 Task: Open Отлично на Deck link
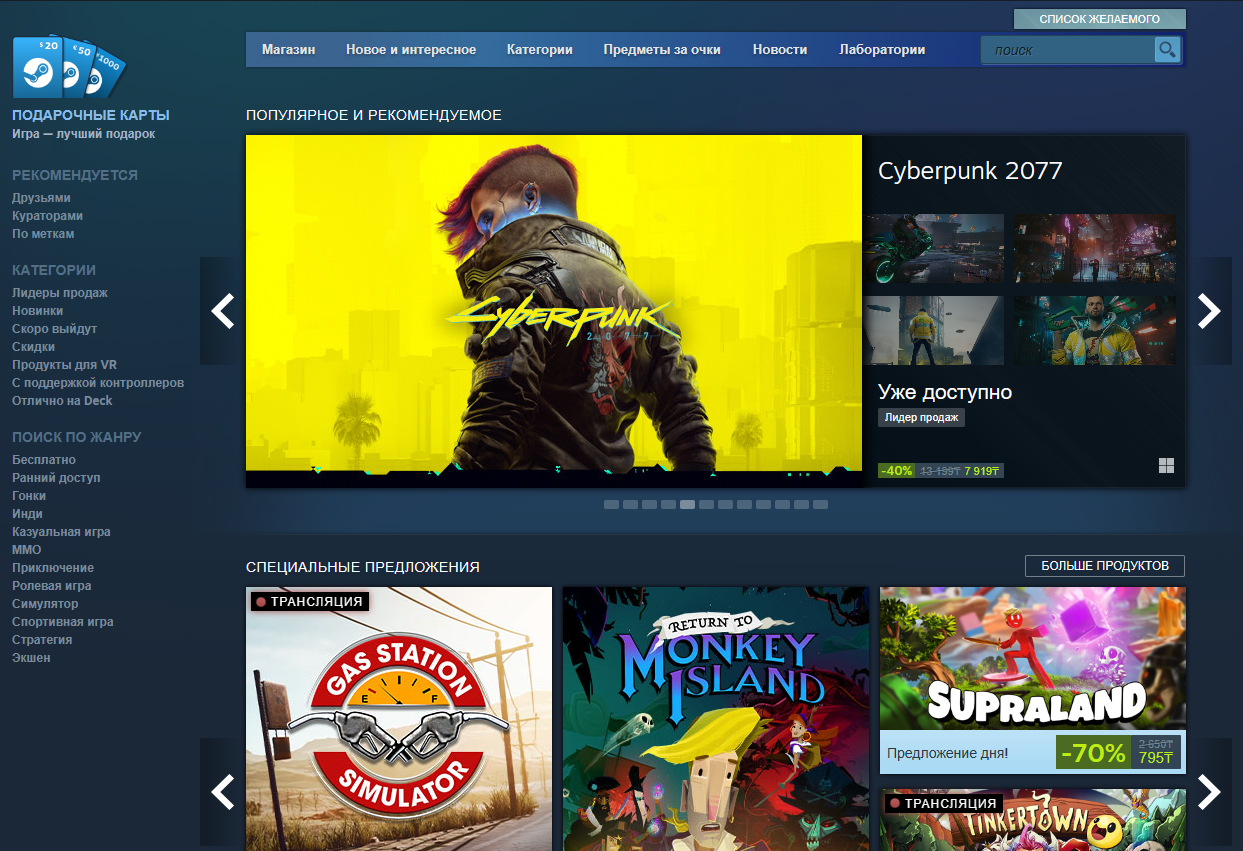62,401
